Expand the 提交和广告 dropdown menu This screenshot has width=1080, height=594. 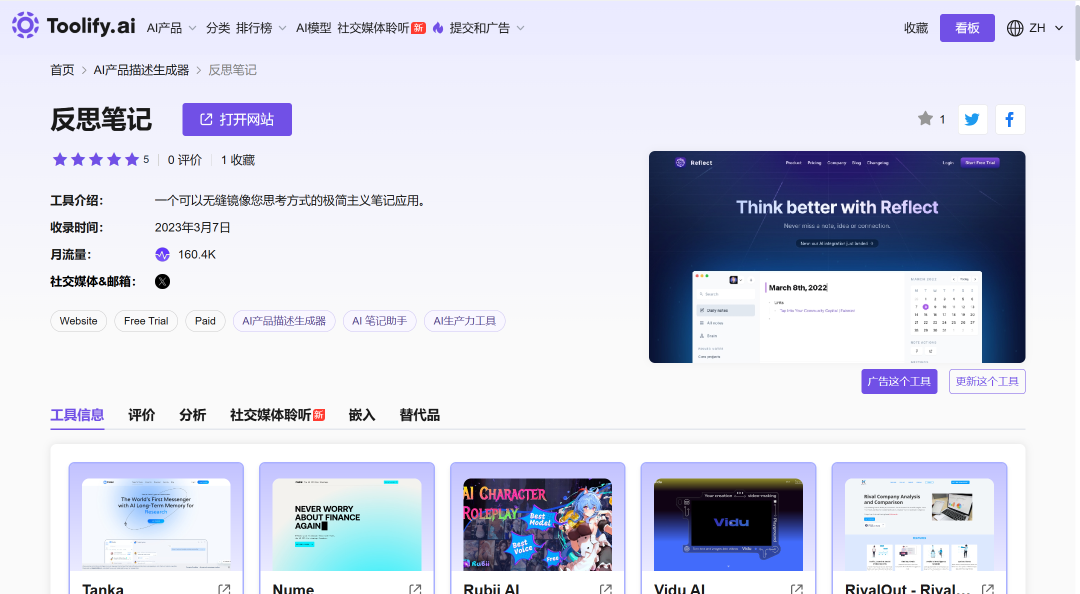click(487, 28)
